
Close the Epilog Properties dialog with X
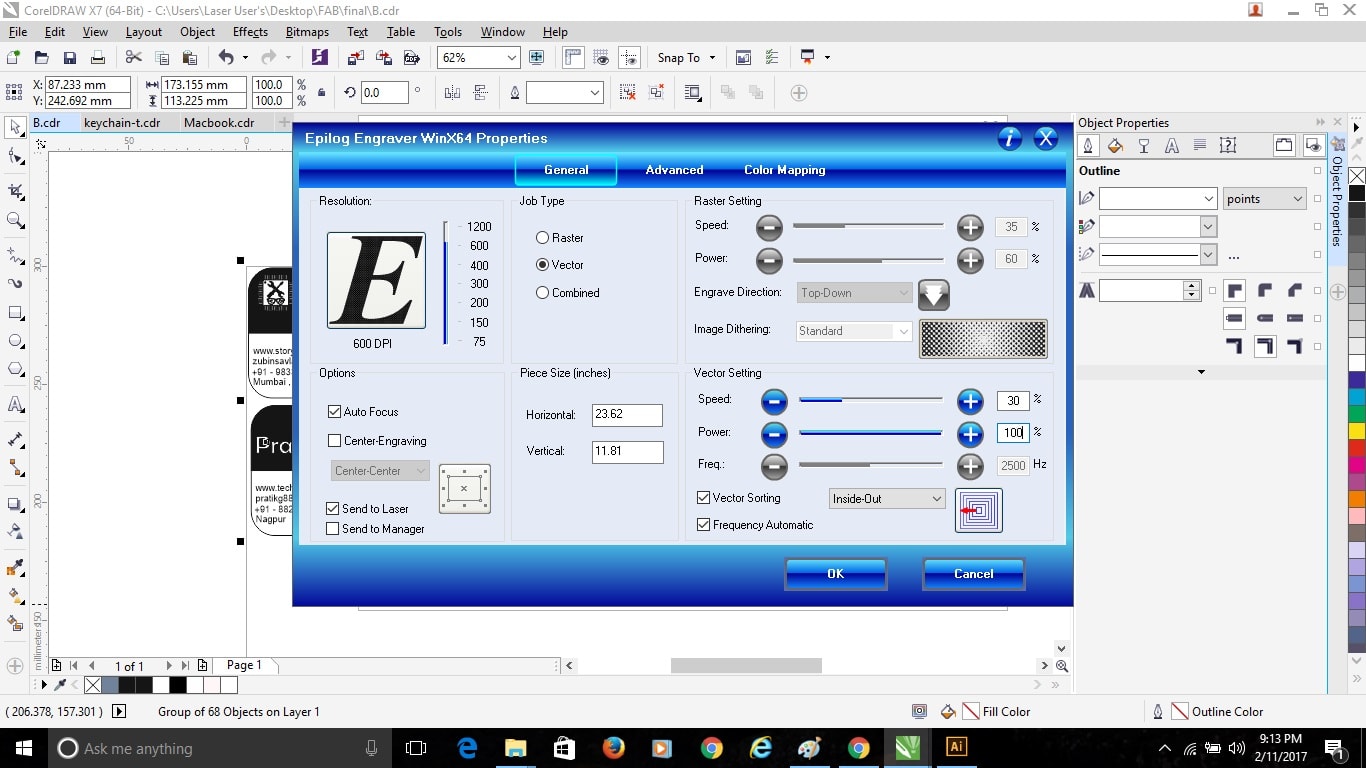click(x=1046, y=139)
